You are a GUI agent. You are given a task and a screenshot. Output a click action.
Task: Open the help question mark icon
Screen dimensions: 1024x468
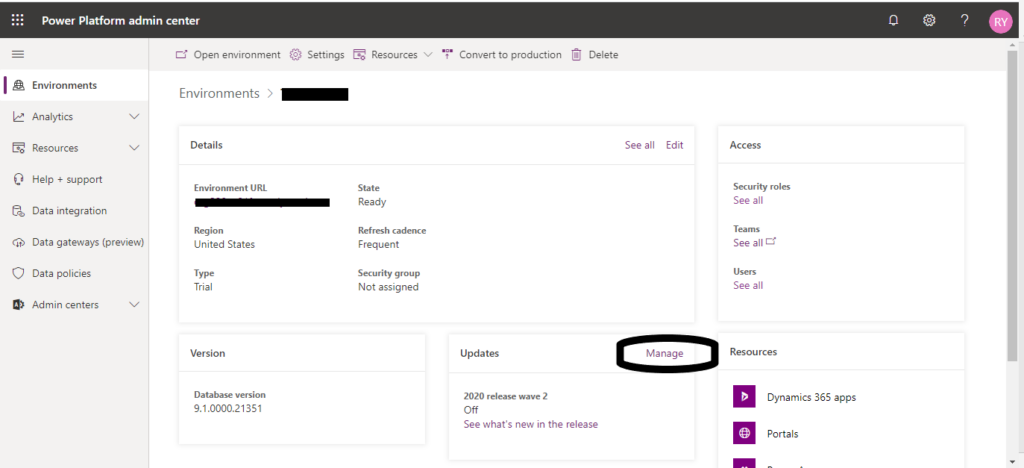pos(965,21)
